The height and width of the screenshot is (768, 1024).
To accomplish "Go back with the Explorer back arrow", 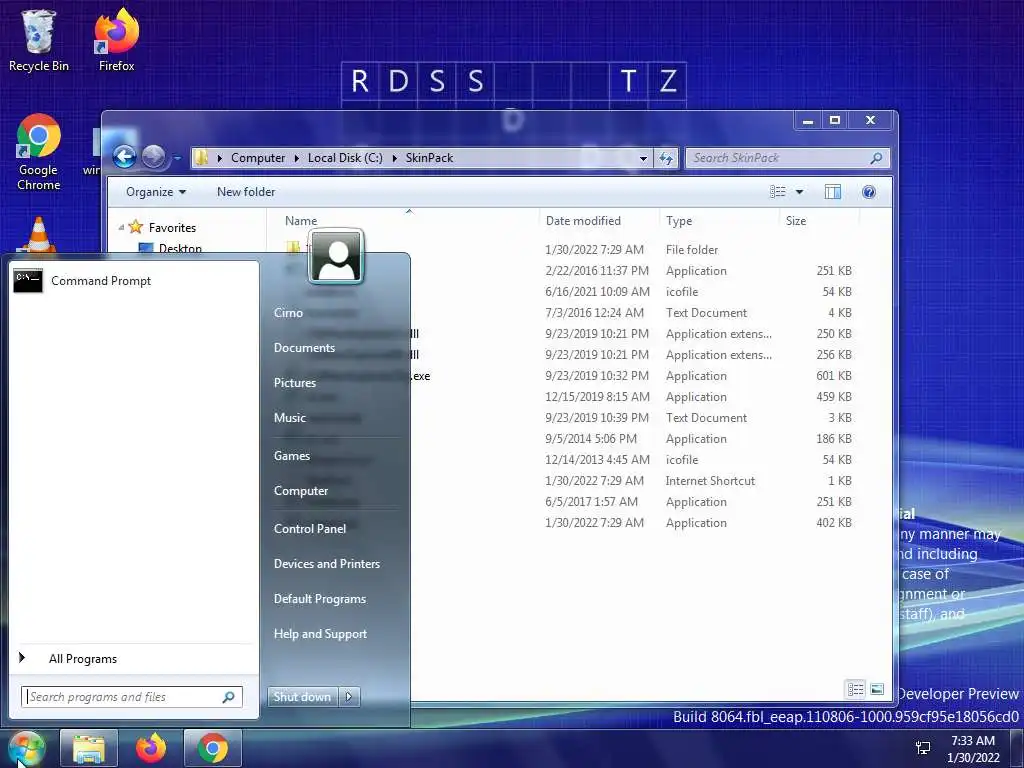I will [124, 157].
